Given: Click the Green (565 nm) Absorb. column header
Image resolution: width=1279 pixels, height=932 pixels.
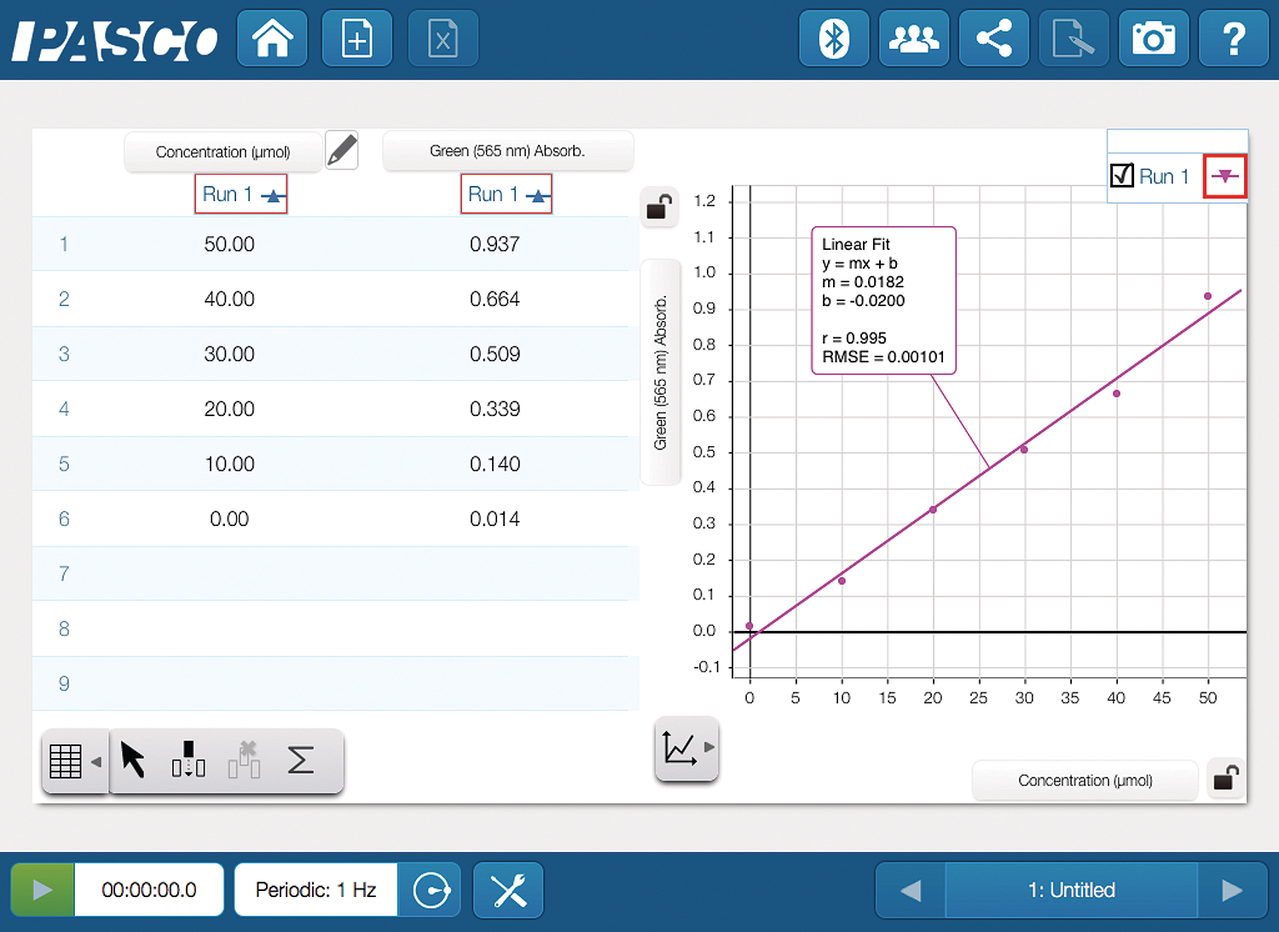Looking at the screenshot, I should pyautogui.click(x=507, y=152).
